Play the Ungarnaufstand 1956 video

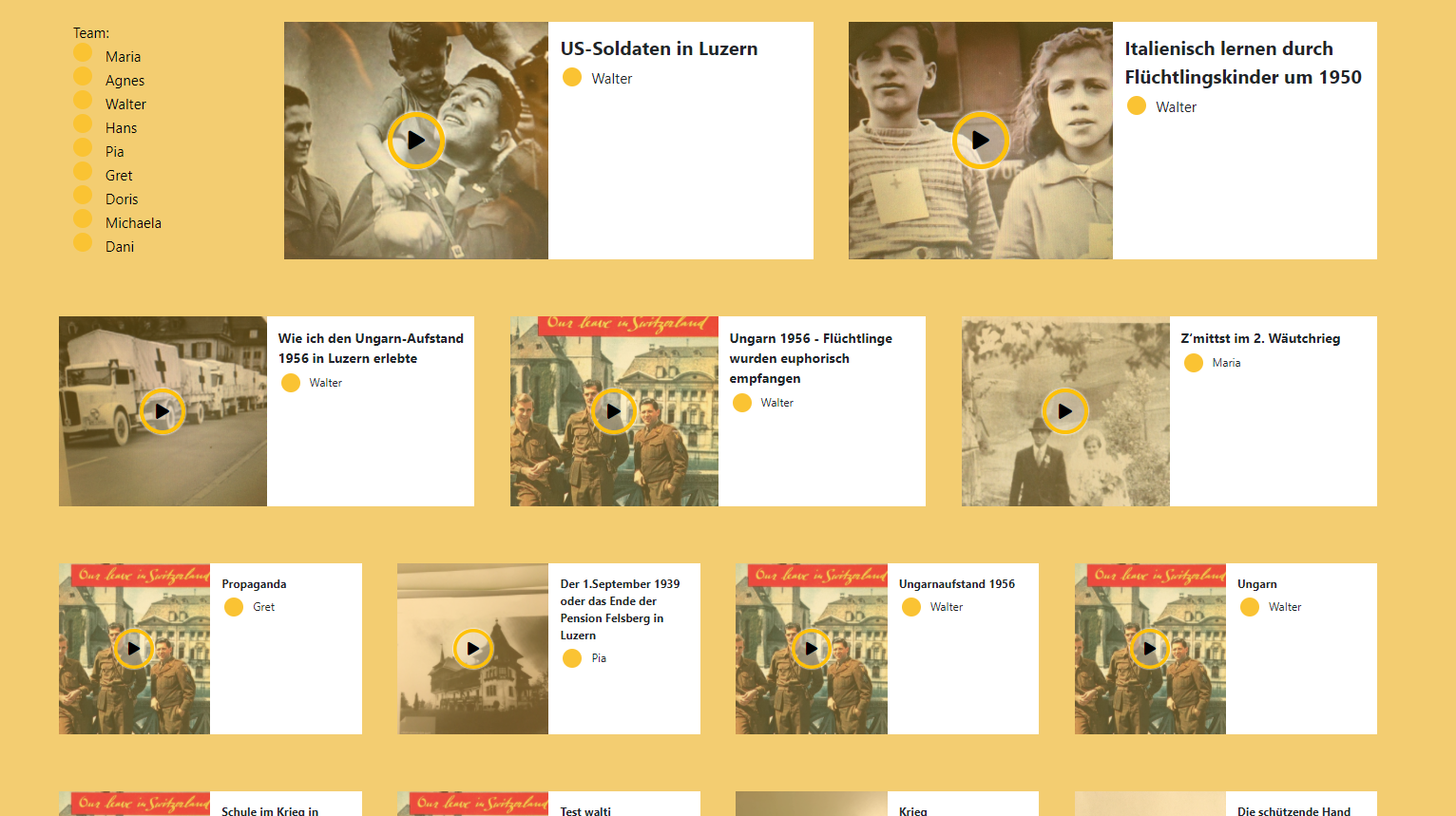pyautogui.click(x=812, y=649)
